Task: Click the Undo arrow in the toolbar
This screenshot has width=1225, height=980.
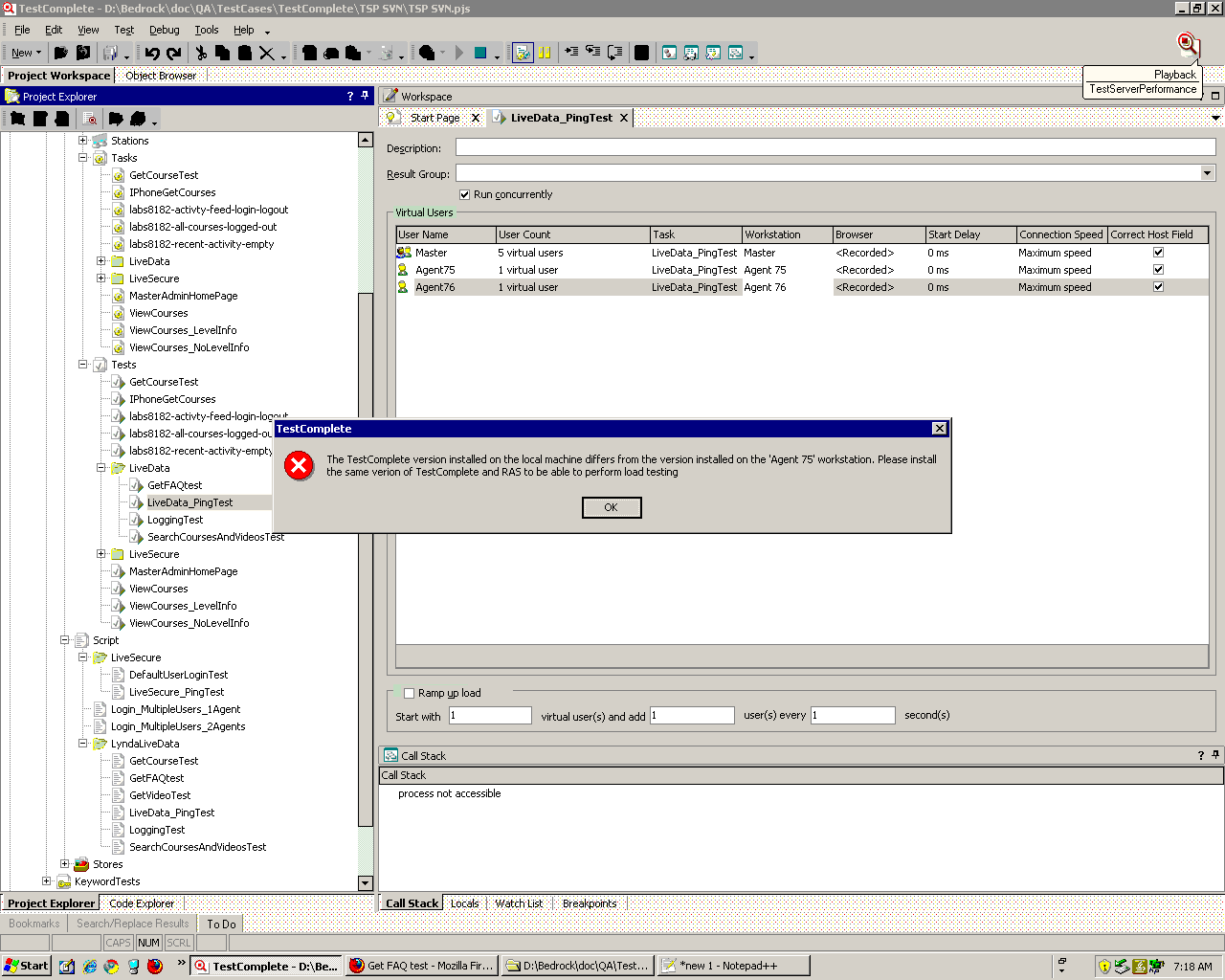Action: [152, 54]
